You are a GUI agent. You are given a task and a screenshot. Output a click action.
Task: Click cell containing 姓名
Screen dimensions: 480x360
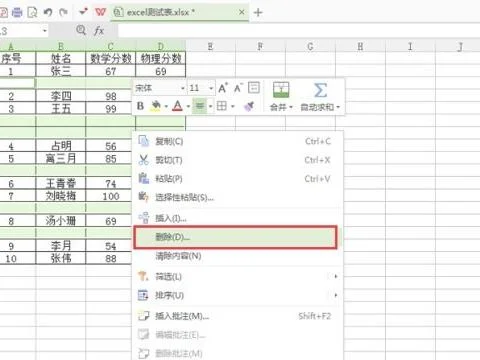point(61,59)
